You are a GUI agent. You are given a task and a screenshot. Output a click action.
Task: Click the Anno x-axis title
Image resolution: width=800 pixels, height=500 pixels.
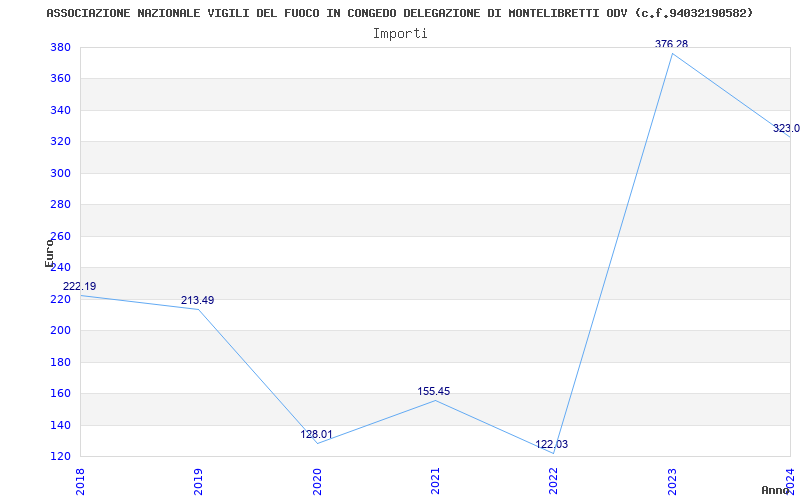click(x=776, y=490)
